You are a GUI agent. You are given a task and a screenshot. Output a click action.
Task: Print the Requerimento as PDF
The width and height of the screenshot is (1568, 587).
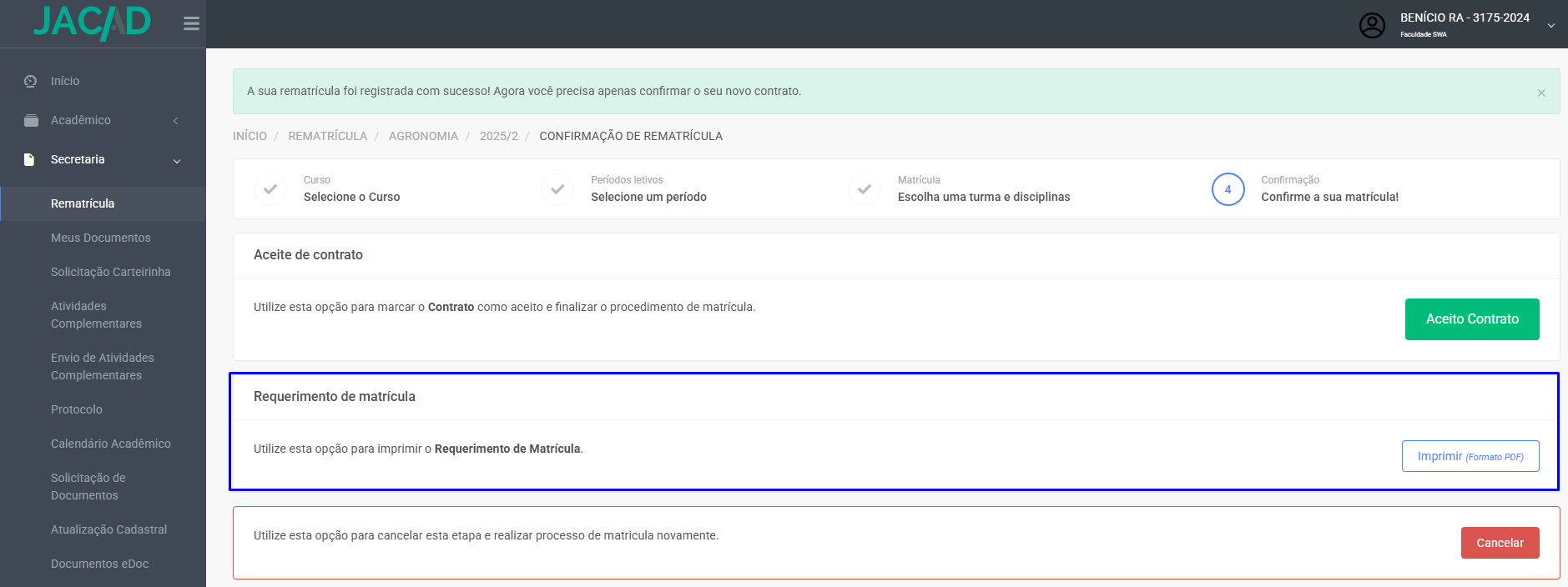pos(1470,456)
